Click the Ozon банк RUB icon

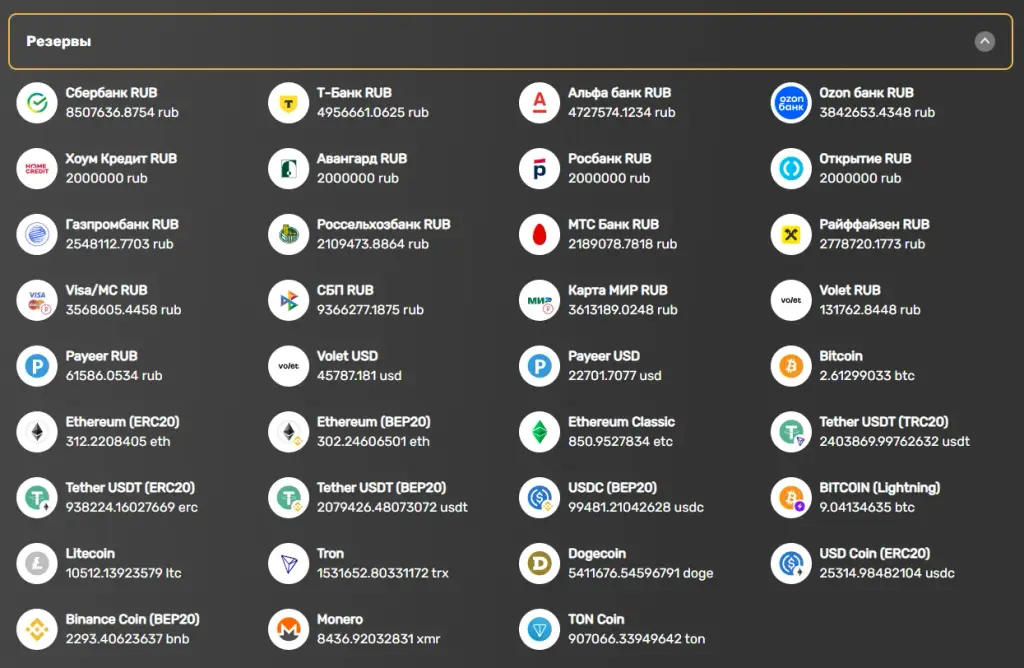click(791, 103)
